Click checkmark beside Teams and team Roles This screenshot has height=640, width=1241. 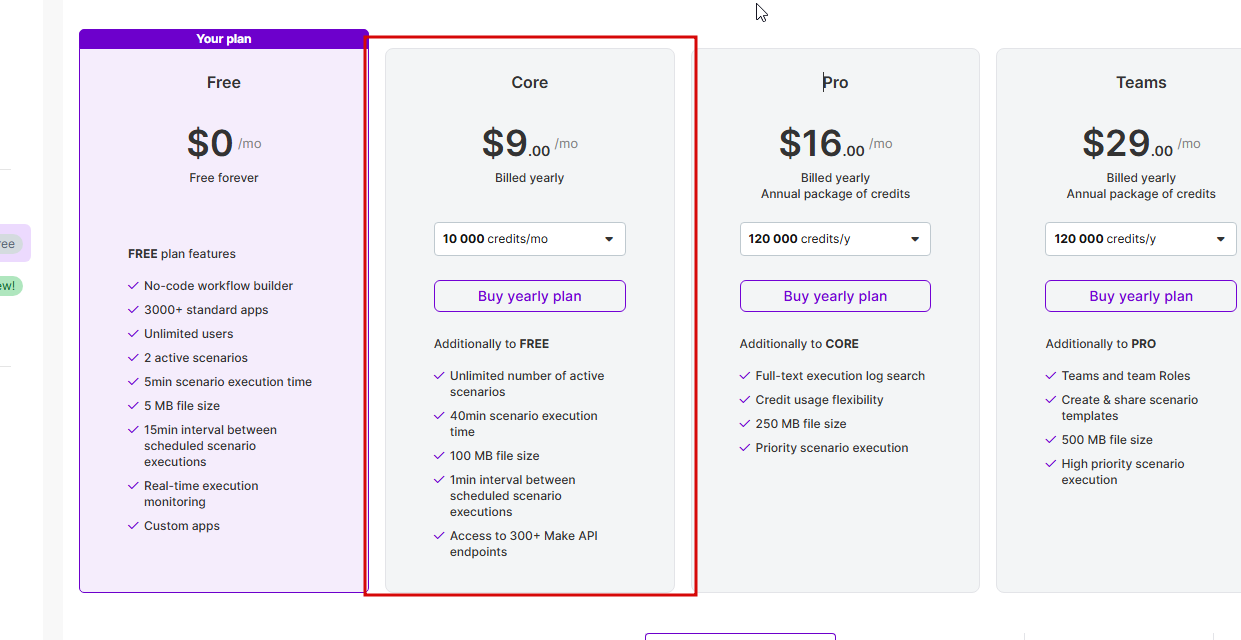(1051, 376)
